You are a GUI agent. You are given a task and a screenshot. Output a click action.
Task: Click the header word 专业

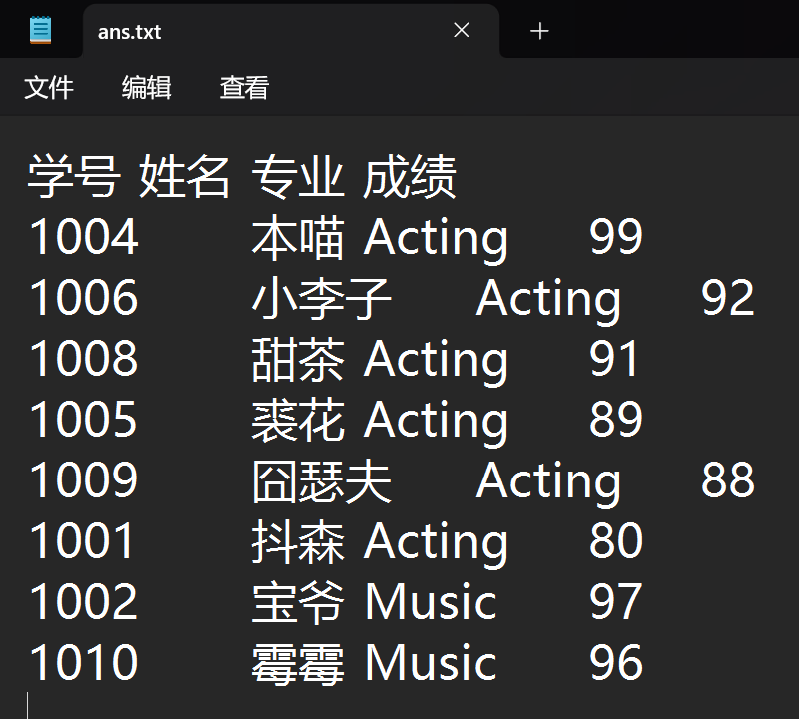pyautogui.click(x=298, y=176)
